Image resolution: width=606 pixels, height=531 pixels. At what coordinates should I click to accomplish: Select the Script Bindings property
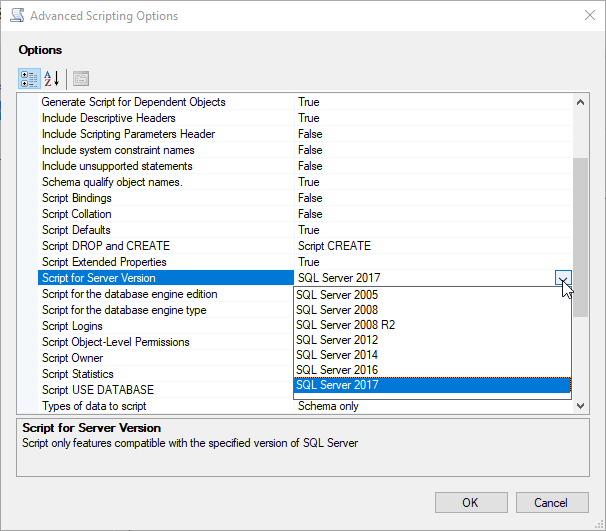166,198
